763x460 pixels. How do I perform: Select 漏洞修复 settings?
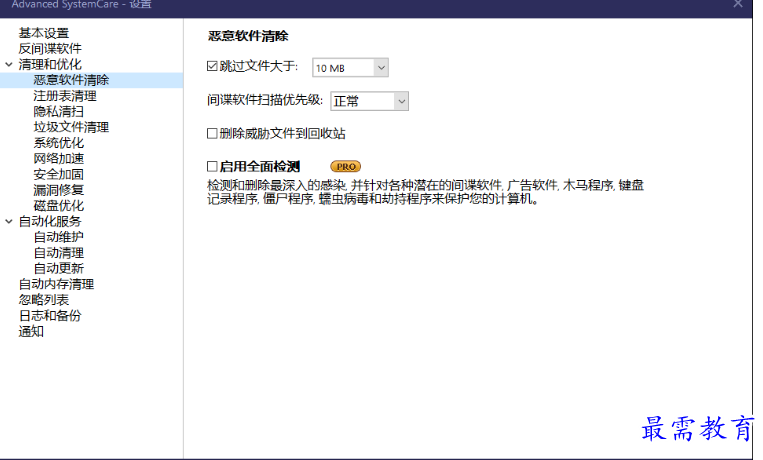pyautogui.click(x=58, y=190)
